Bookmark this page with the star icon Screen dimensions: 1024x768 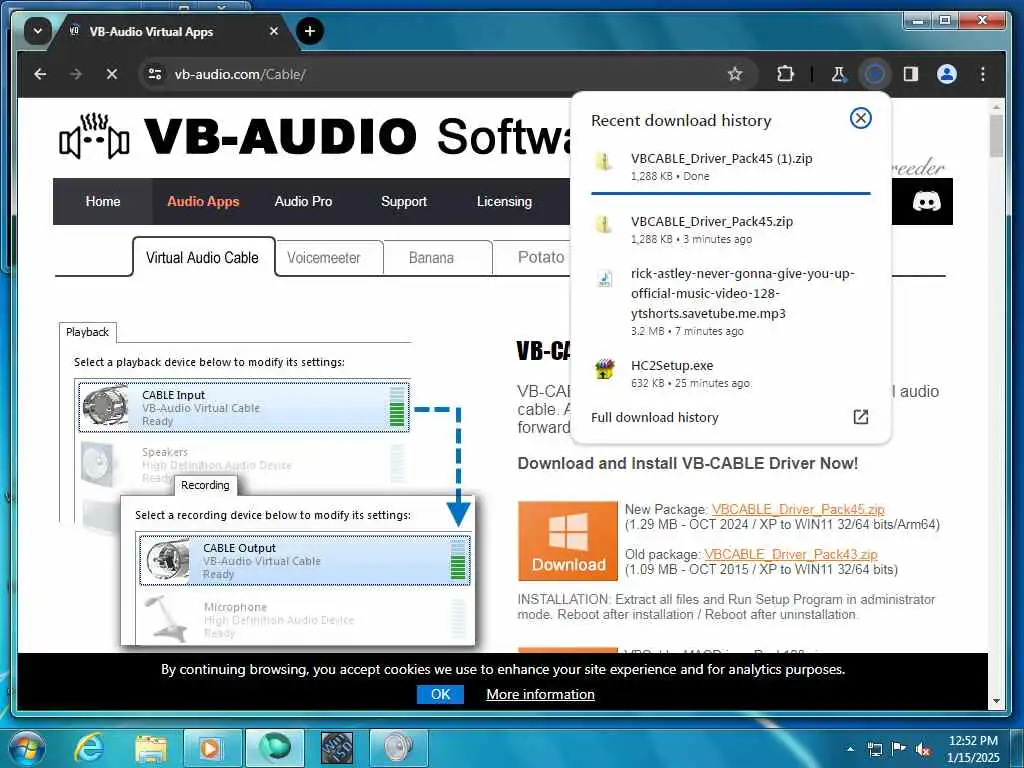click(x=735, y=74)
